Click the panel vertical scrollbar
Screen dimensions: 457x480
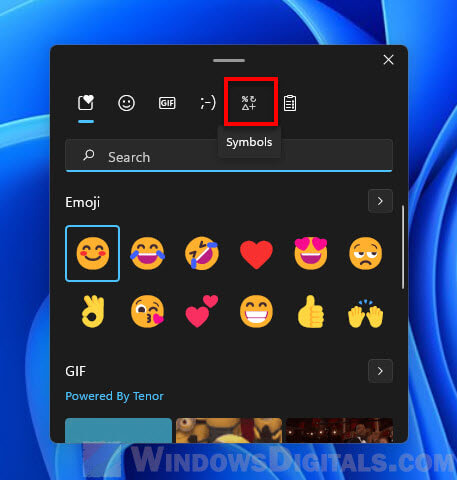(403, 247)
